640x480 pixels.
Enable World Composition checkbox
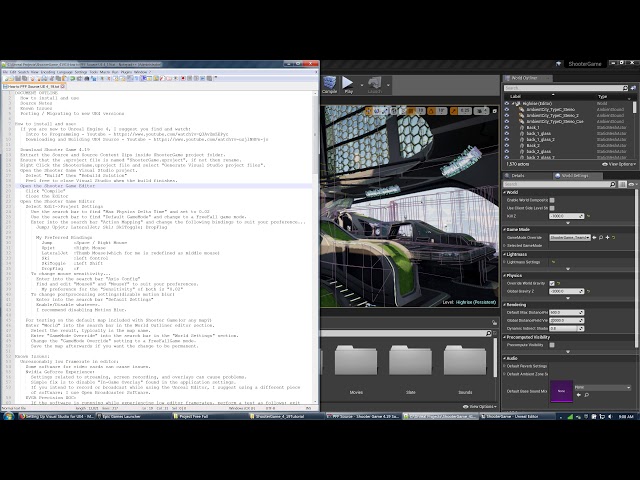552,200
